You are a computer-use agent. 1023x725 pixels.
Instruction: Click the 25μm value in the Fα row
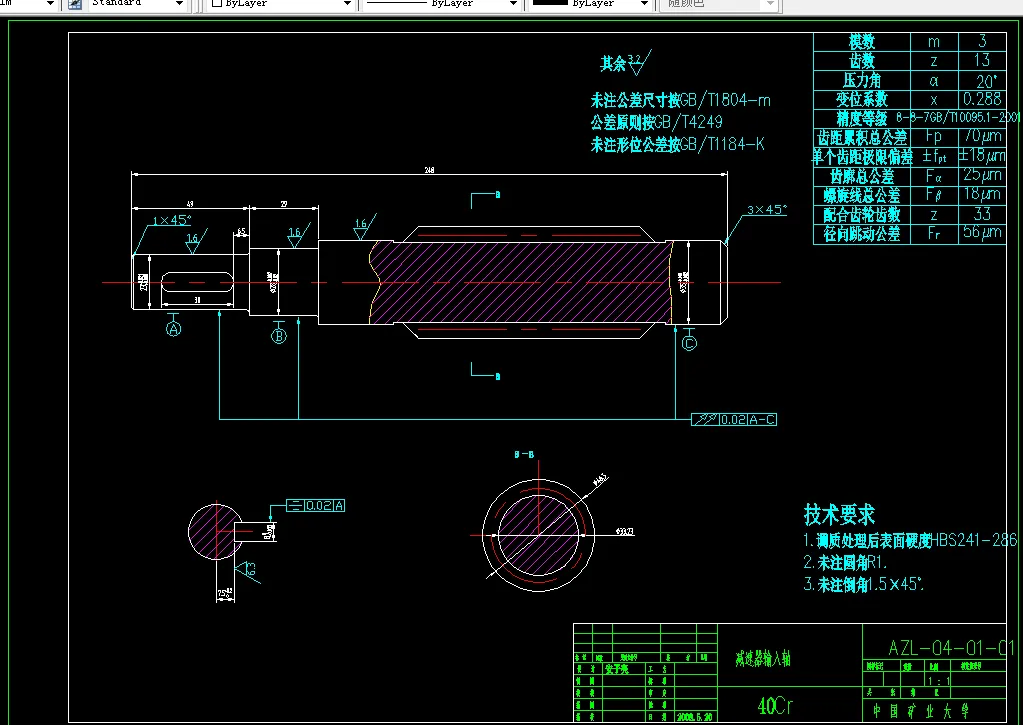tap(983, 175)
